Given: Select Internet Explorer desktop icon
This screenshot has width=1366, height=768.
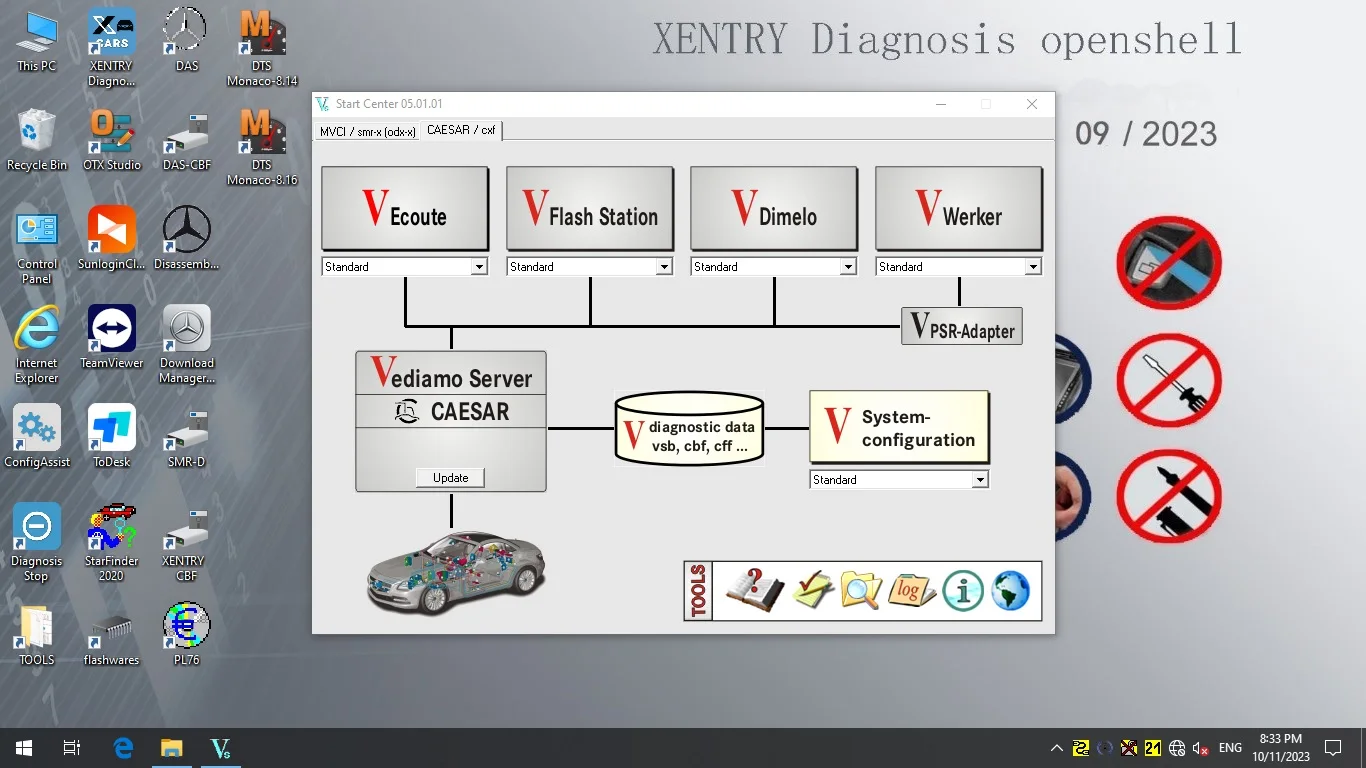Looking at the screenshot, I should coord(37,344).
